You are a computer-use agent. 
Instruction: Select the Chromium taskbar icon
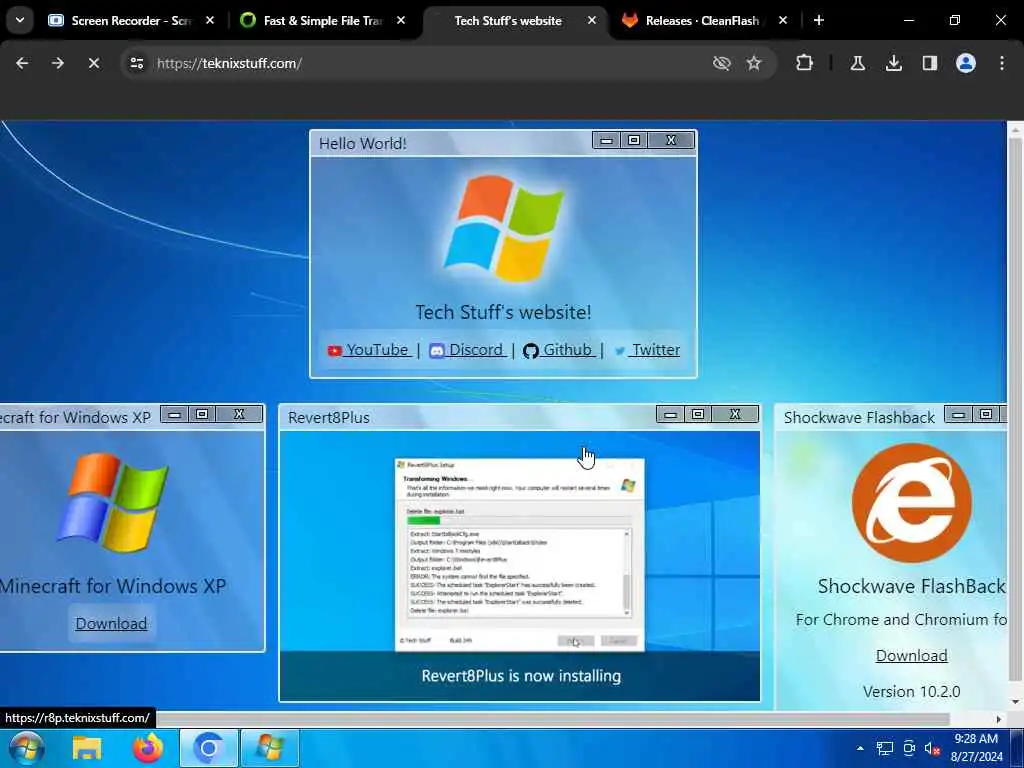click(x=209, y=748)
